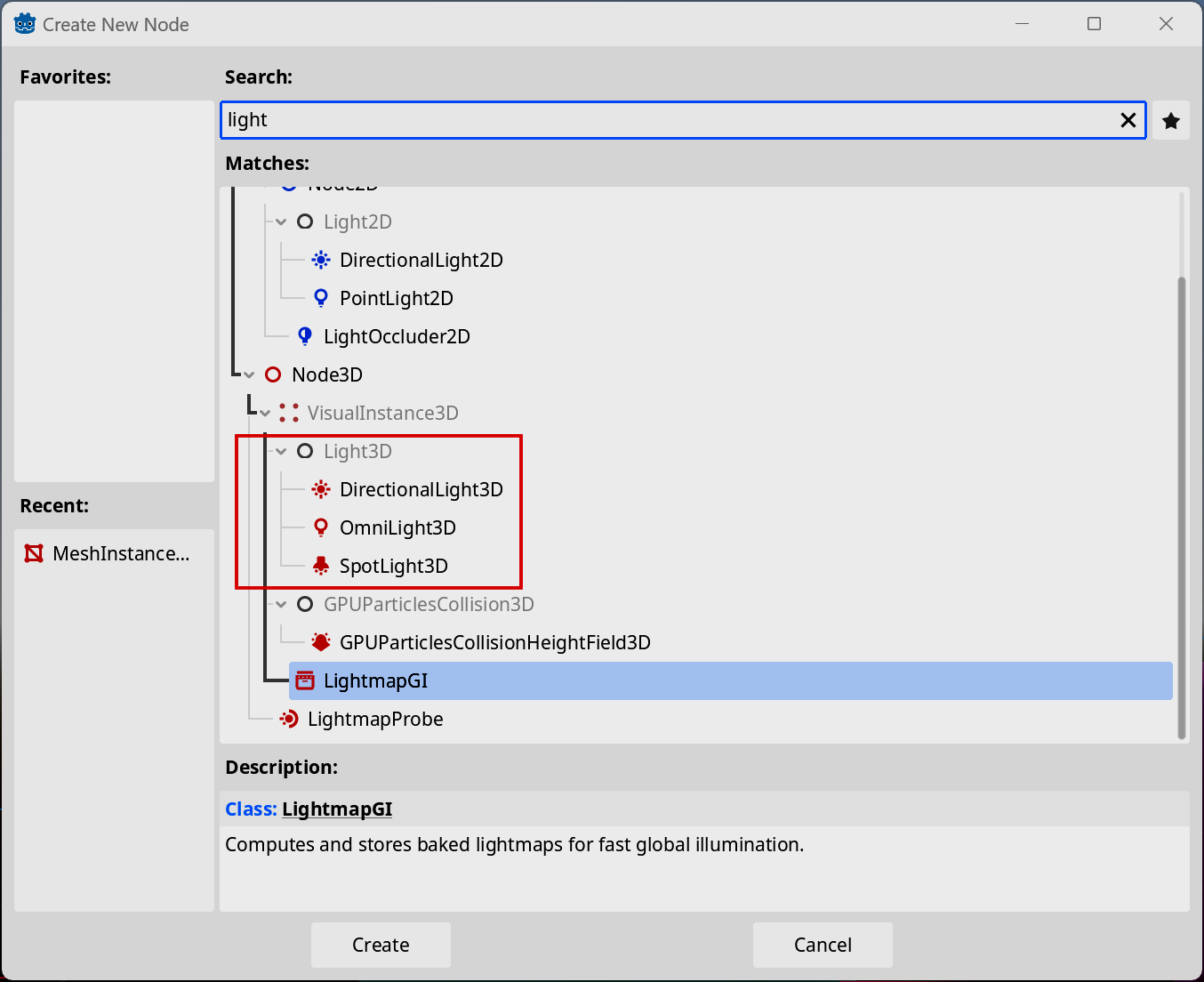Open the LightmapGI class documentation link

[x=337, y=809]
